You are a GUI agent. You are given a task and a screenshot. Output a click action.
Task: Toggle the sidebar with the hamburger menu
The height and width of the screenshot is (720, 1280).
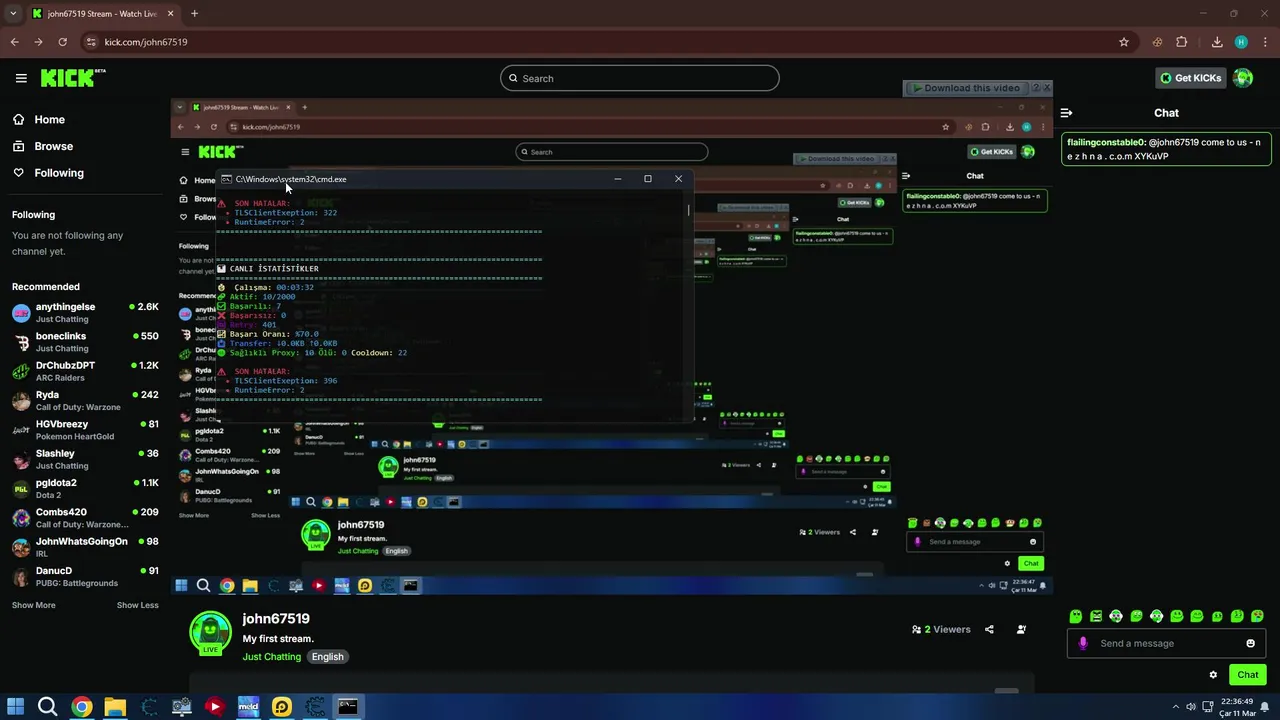[x=21, y=78]
